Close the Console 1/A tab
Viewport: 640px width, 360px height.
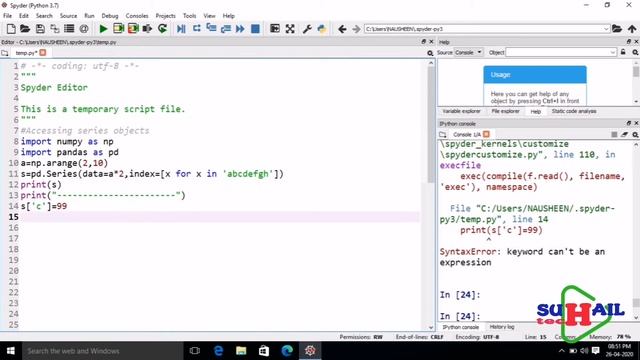(x=486, y=134)
